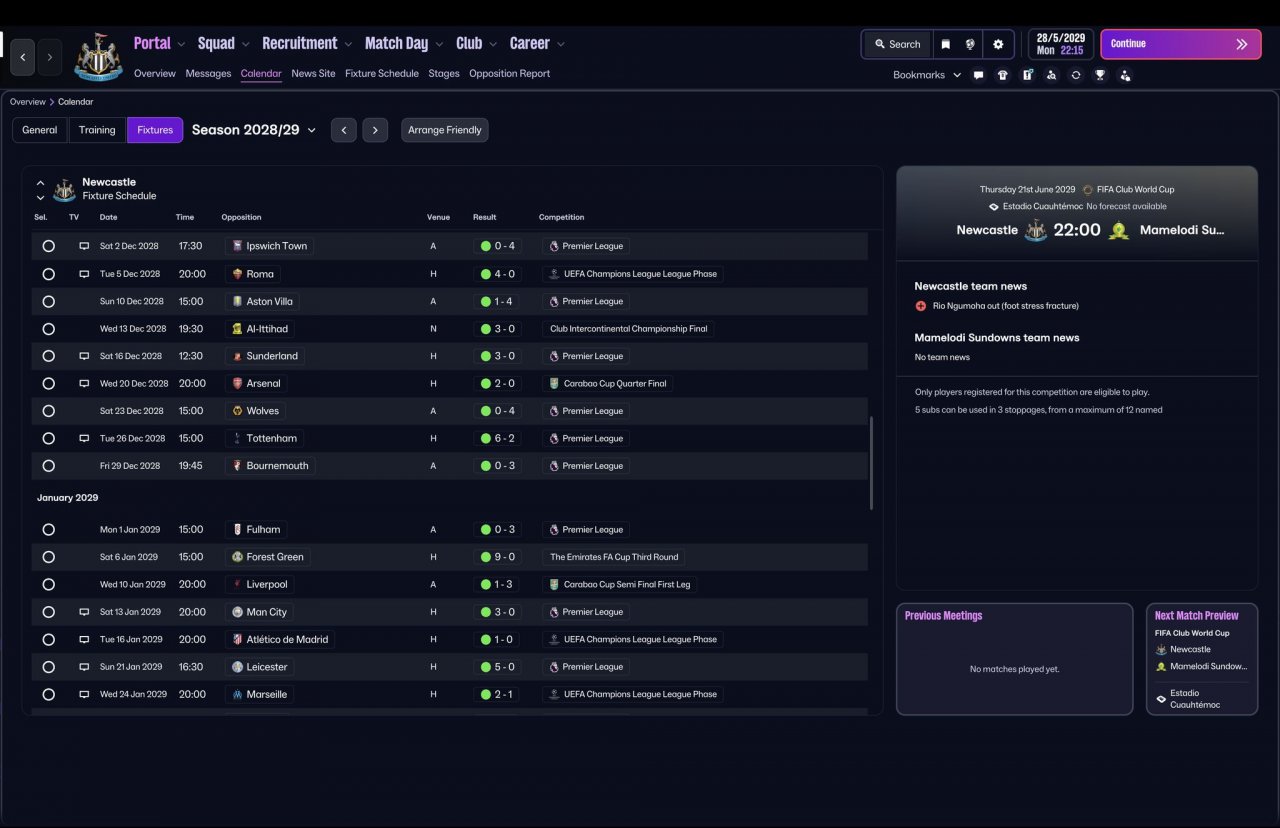
Task: Open the Messages sub-tab
Action: pyautogui.click(x=208, y=73)
